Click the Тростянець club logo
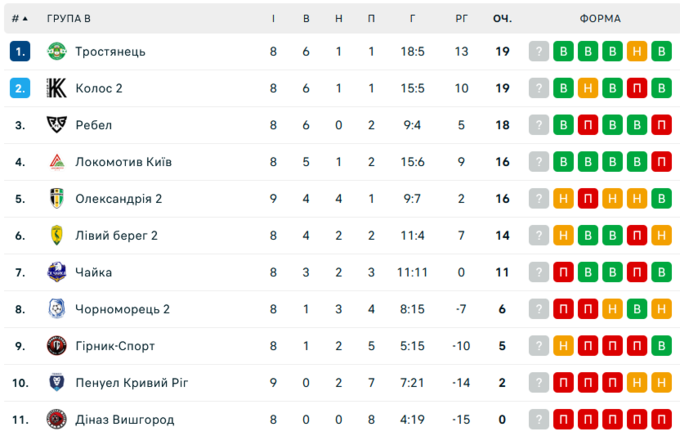The width and height of the screenshot is (680, 436). (56, 52)
